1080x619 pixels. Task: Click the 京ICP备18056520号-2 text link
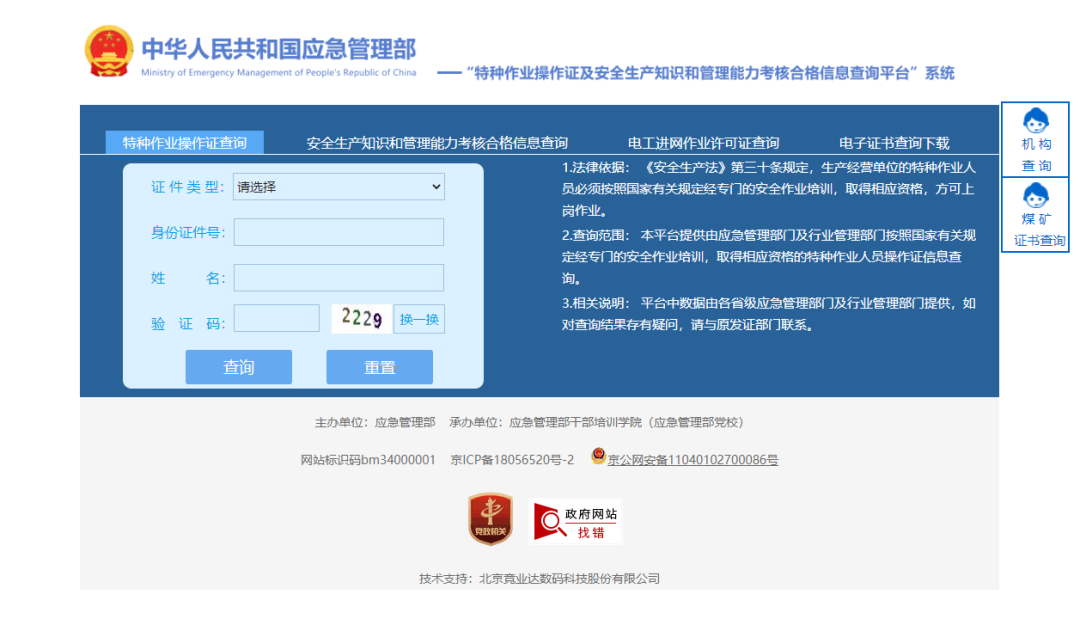[512, 460]
